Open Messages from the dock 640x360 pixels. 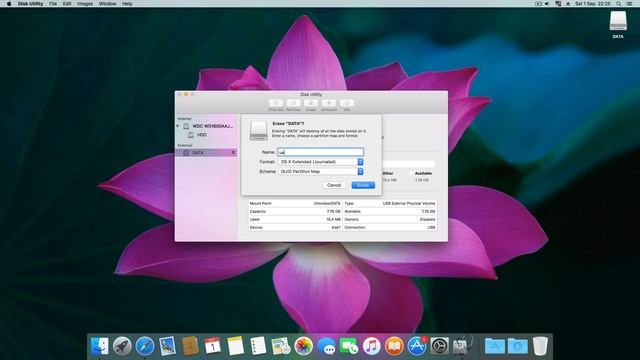coord(326,346)
